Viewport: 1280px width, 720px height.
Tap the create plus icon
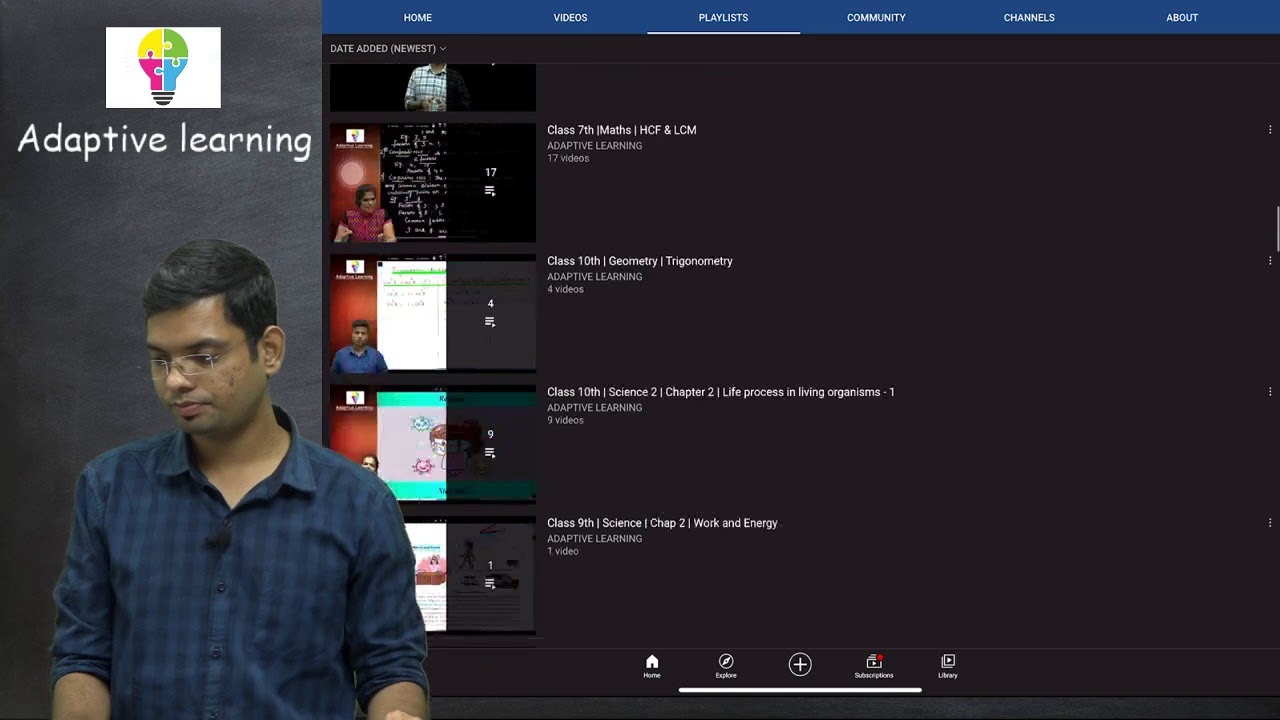800,664
